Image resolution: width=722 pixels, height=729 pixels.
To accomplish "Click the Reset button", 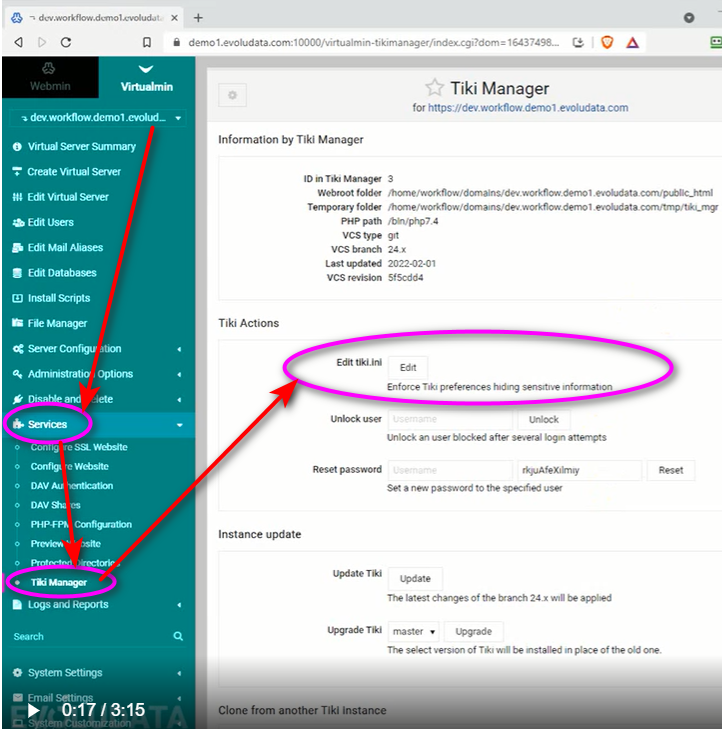I will pyautogui.click(x=670, y=470).
